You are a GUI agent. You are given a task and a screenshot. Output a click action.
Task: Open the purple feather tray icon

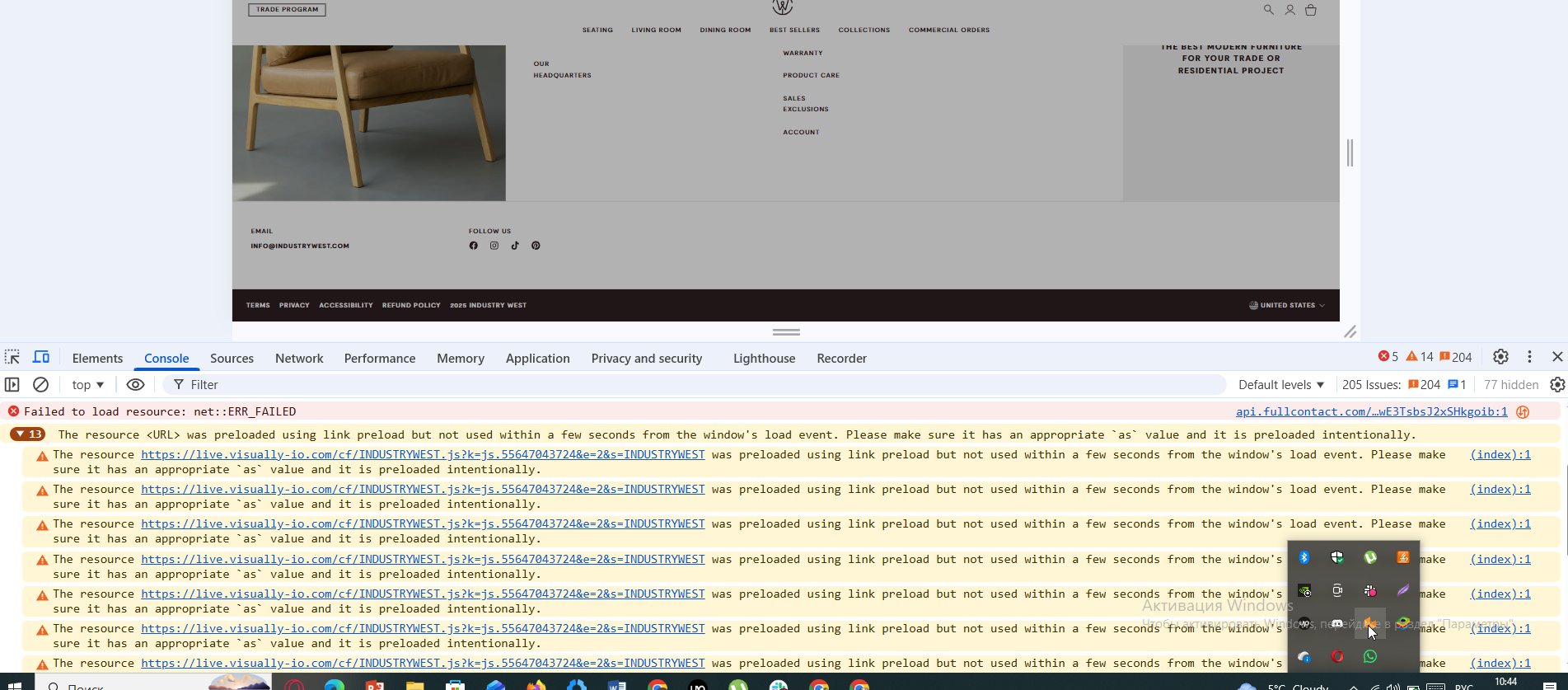1403,590
